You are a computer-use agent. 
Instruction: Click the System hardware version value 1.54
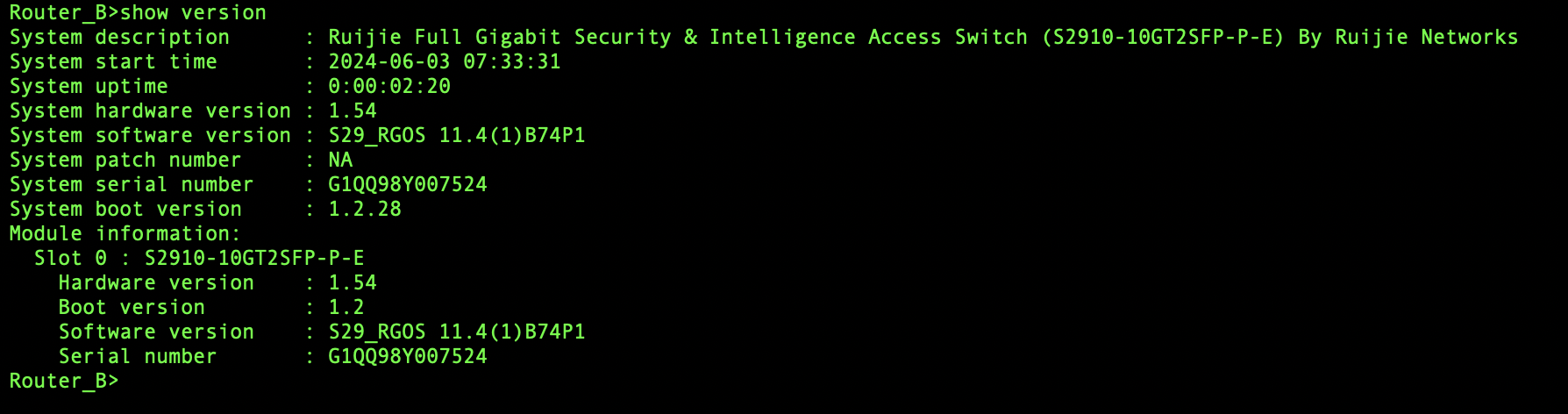point(353,111)
